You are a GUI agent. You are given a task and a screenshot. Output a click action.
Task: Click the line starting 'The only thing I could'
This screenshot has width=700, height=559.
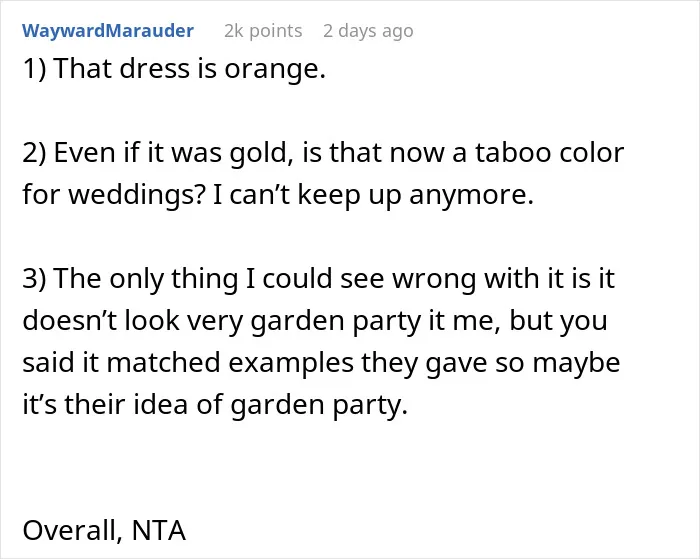tap(319, 279)
